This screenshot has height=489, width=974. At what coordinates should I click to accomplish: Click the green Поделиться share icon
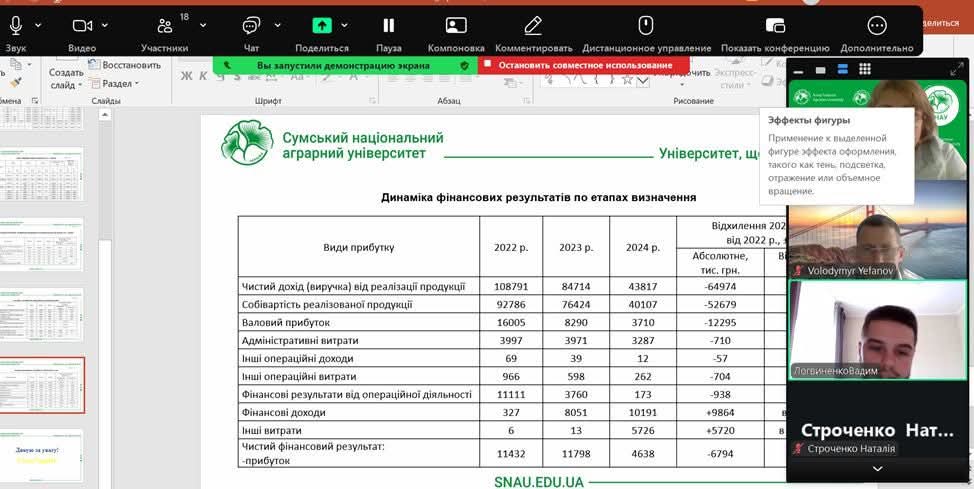pyautogui.click(x=321, y=25)
